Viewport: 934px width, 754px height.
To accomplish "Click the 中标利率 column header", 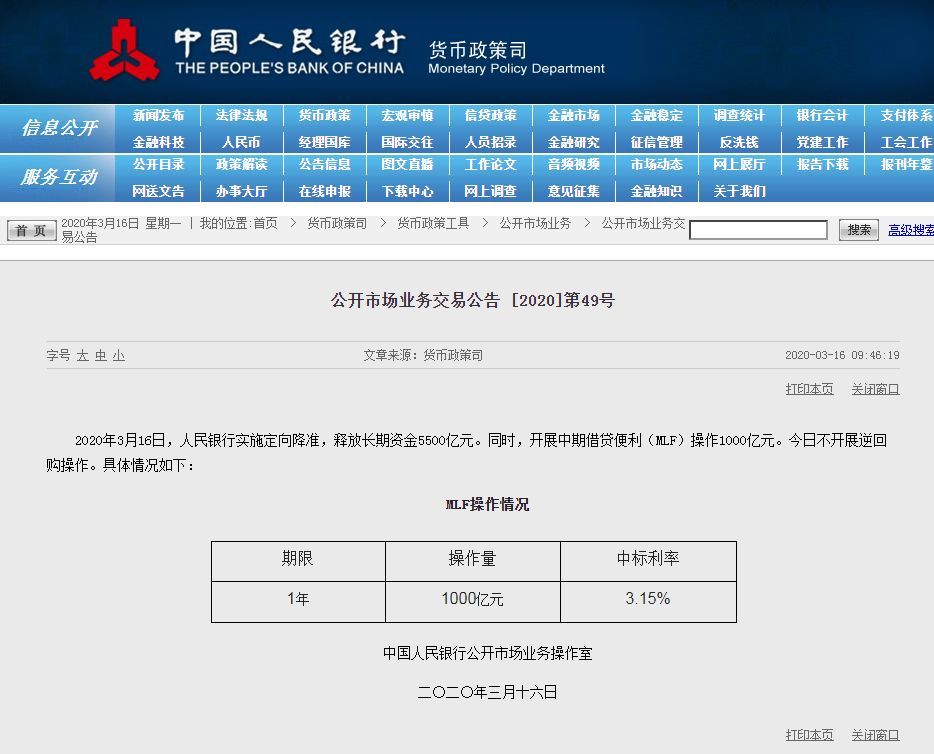I will (x=648, y=562).
